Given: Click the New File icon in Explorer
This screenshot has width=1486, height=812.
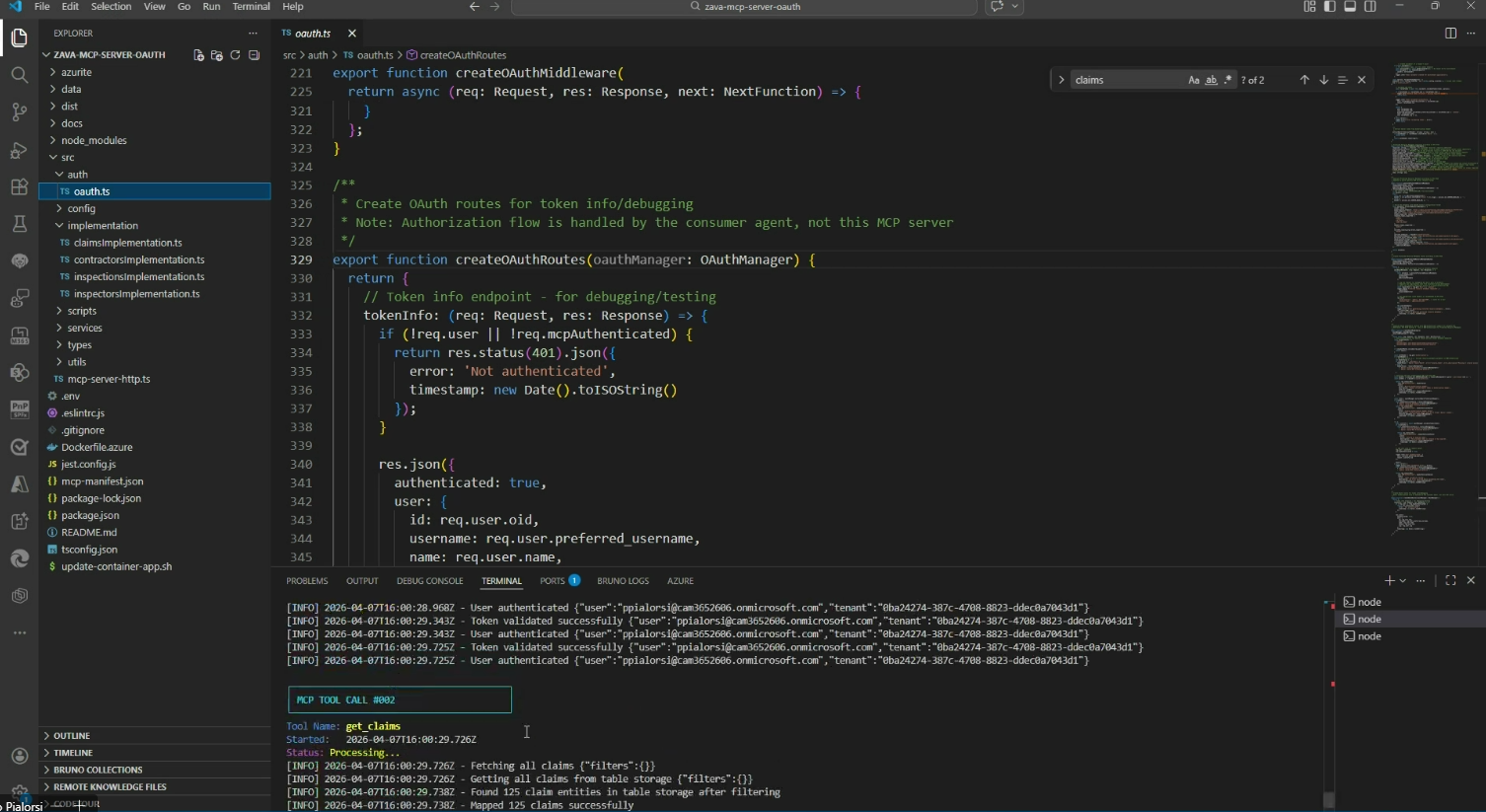Looking at the screenshot, I should click(198, 55).
